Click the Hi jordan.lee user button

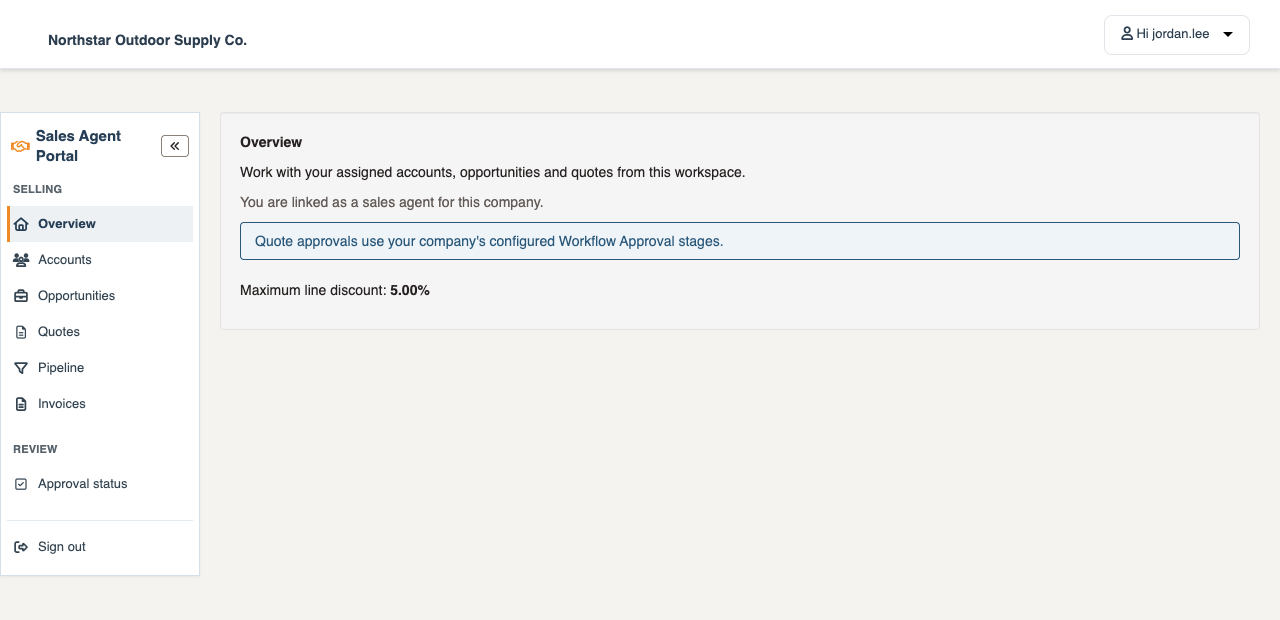[x=1177, y=35]
